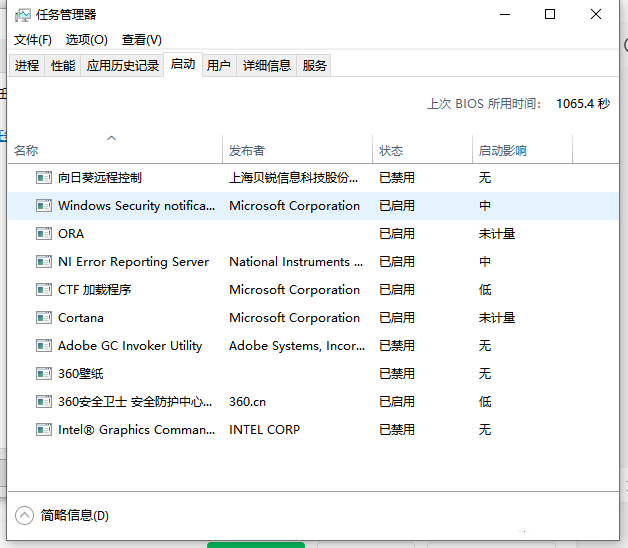The height and width of the screenshot is (548, 628).
Task: Click the Task Manager title bar icon
Action: [x=22, y=15]
